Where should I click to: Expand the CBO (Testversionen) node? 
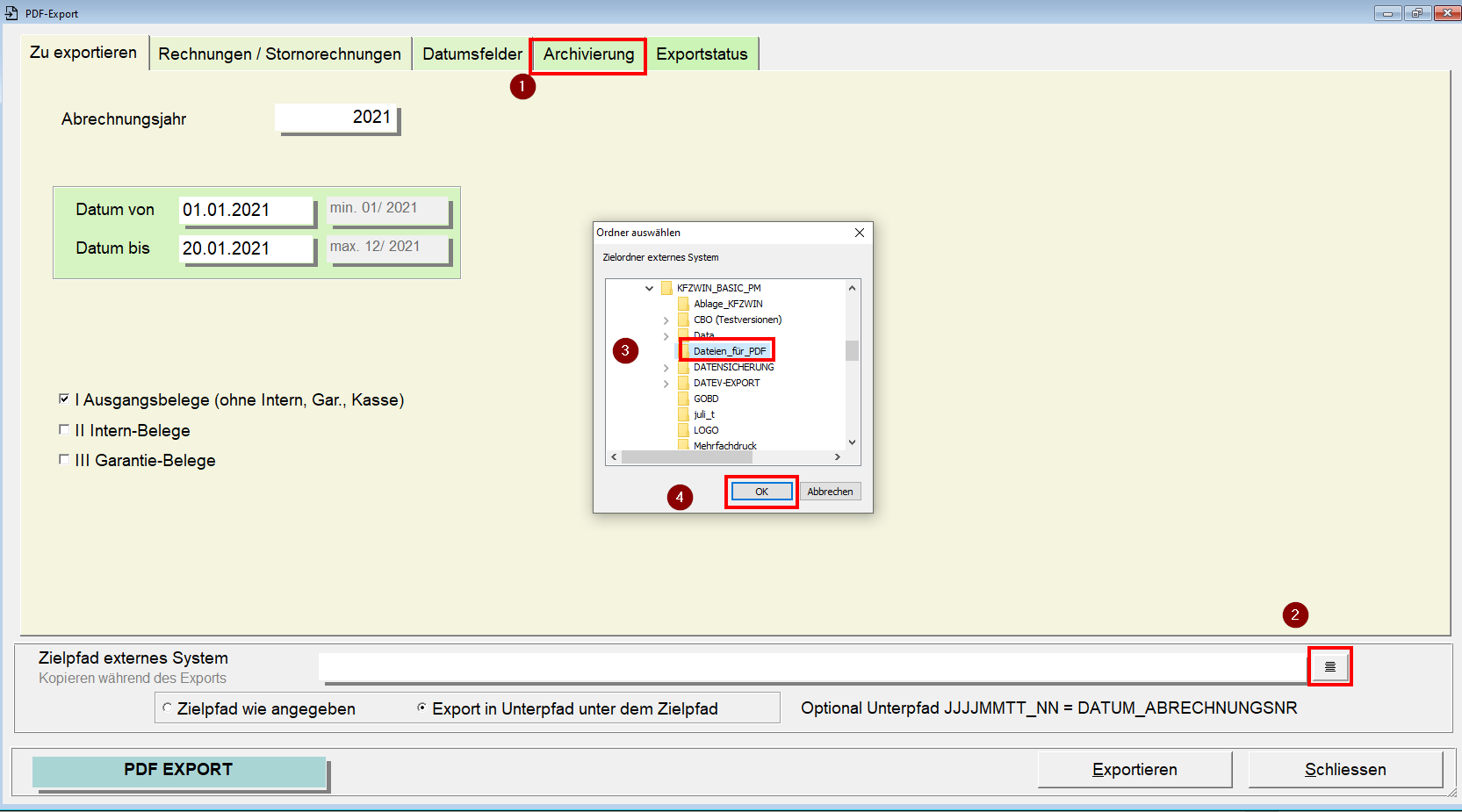coord(666,320)
